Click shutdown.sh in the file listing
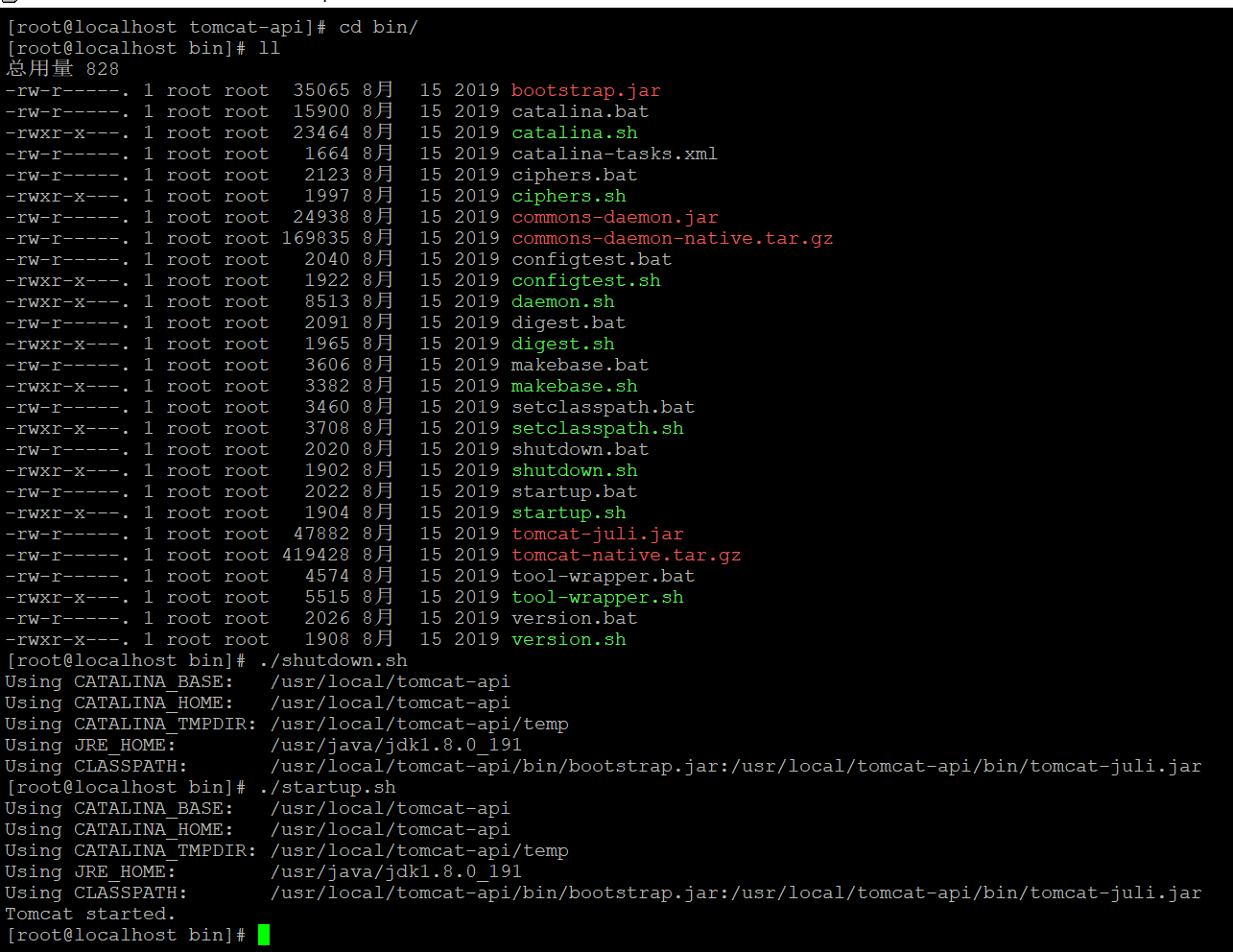 click(x=574, y=470)
